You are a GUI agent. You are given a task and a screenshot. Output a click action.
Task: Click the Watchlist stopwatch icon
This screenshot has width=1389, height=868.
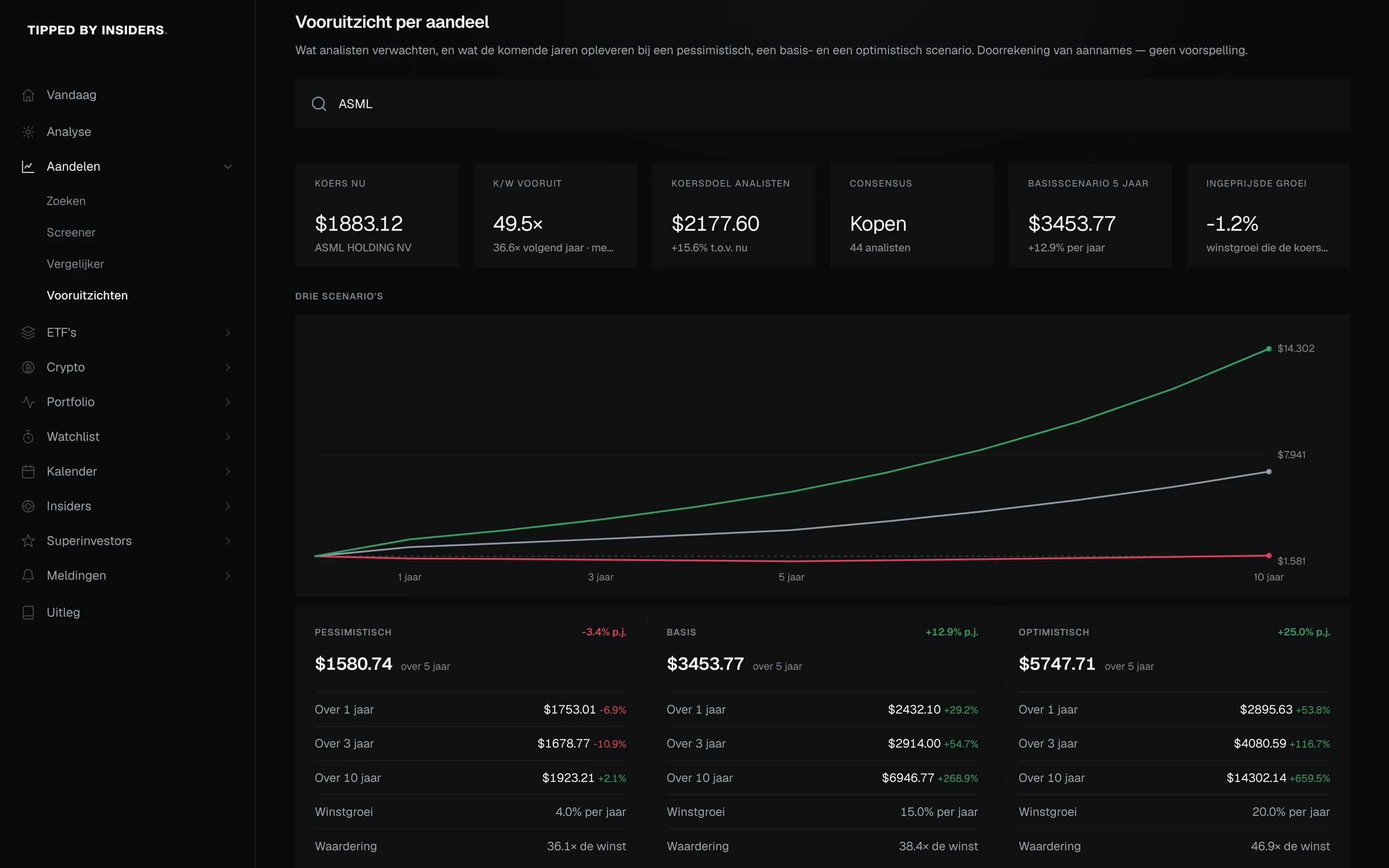[x=28, y=437]
